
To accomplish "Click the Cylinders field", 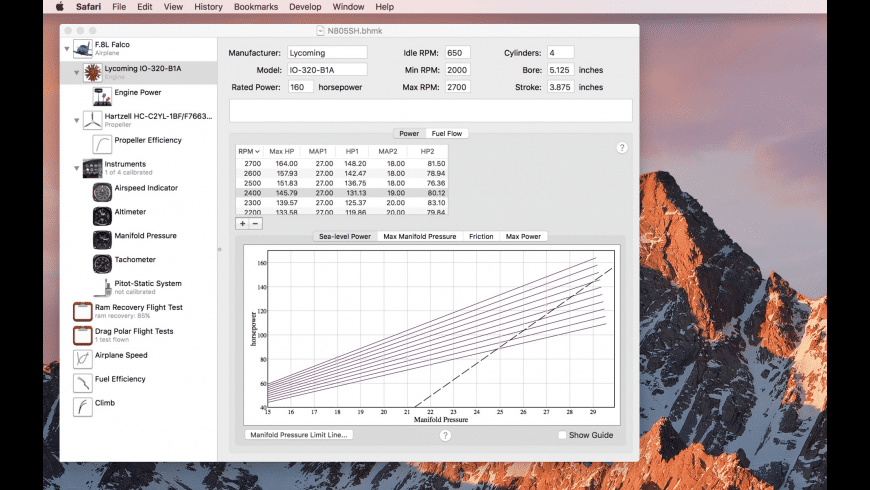I will 560,53.
